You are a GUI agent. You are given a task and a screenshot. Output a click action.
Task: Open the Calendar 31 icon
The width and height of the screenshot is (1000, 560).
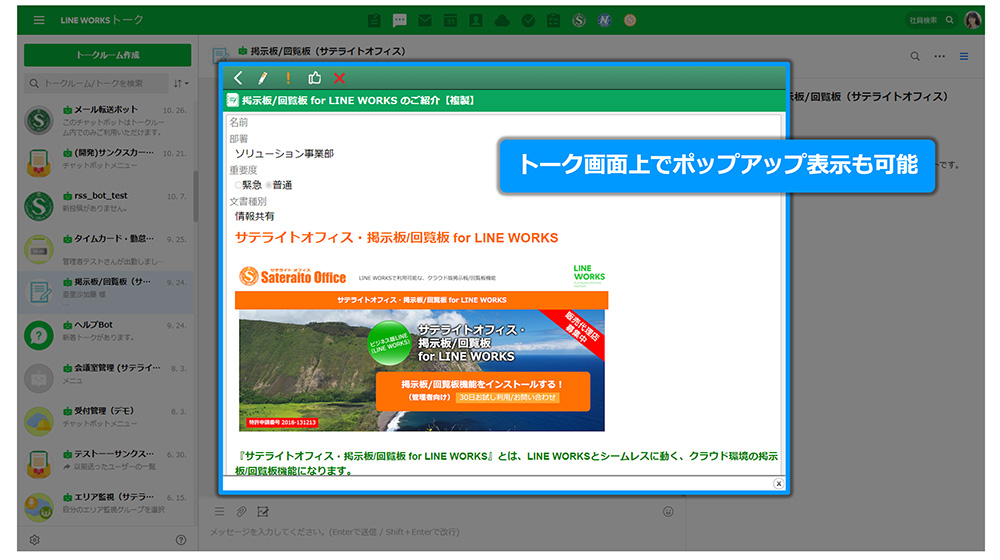[450, 20]
